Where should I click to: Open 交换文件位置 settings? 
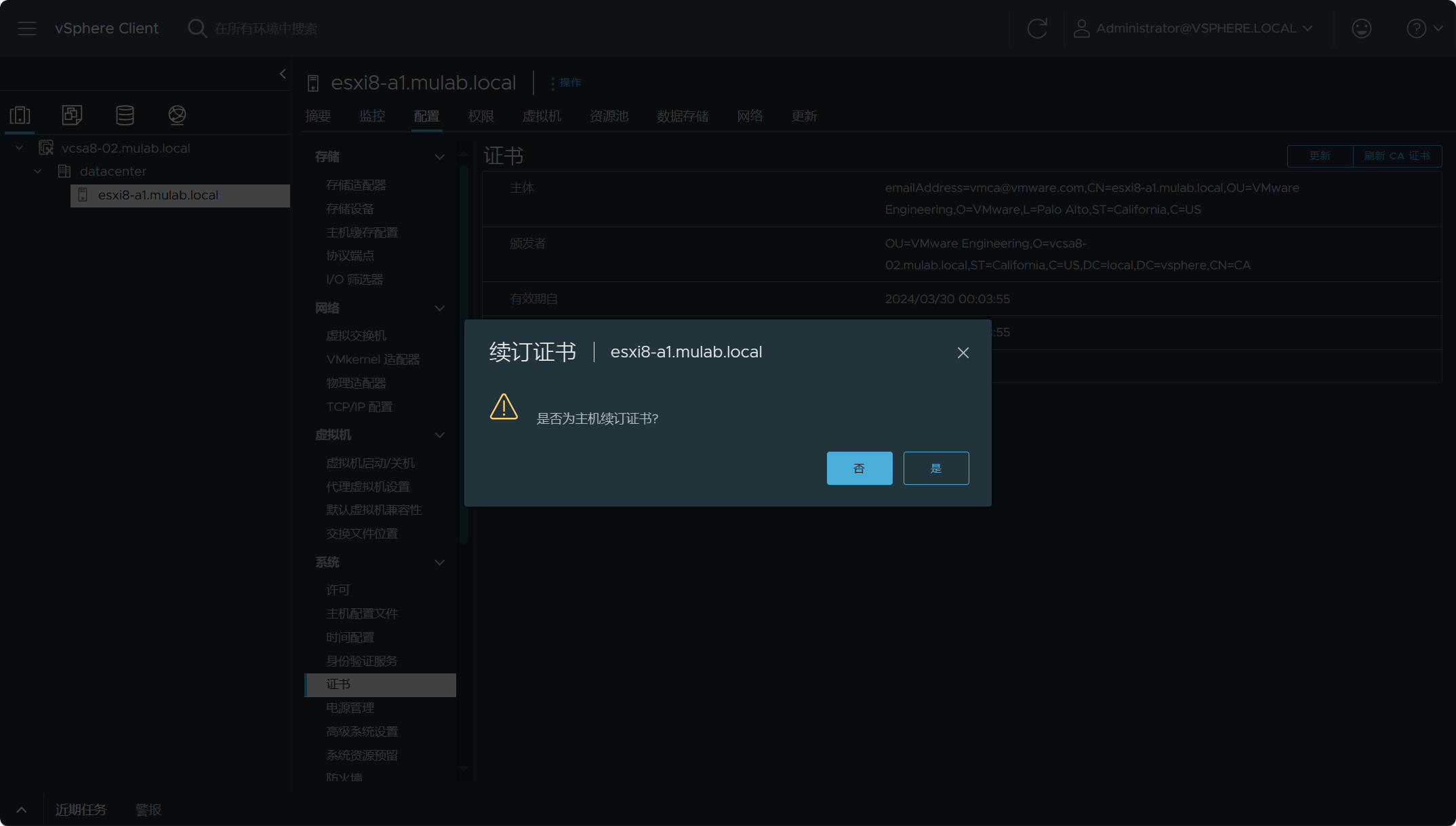(362, 534)
